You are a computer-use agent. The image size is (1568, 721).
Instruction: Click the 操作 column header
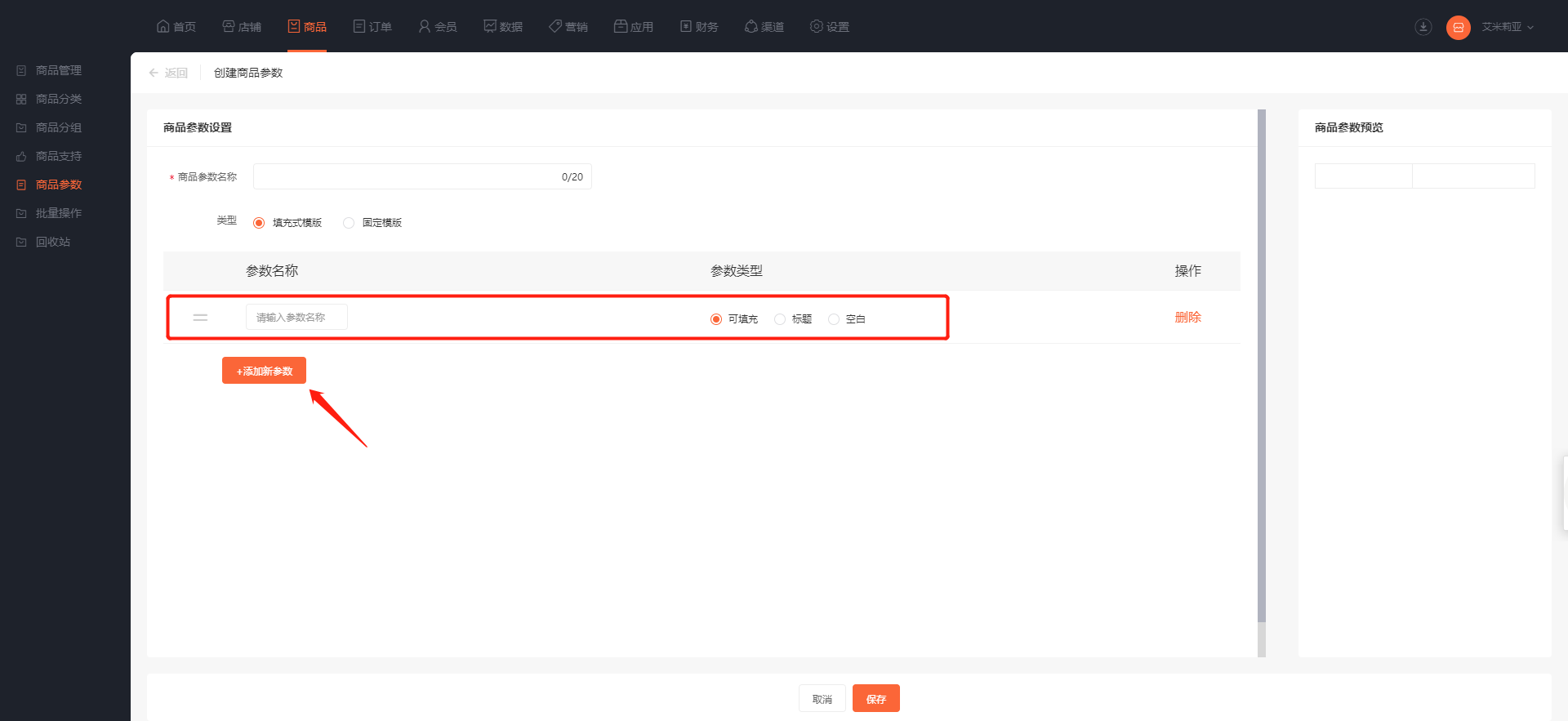(x=1187, y=270)
